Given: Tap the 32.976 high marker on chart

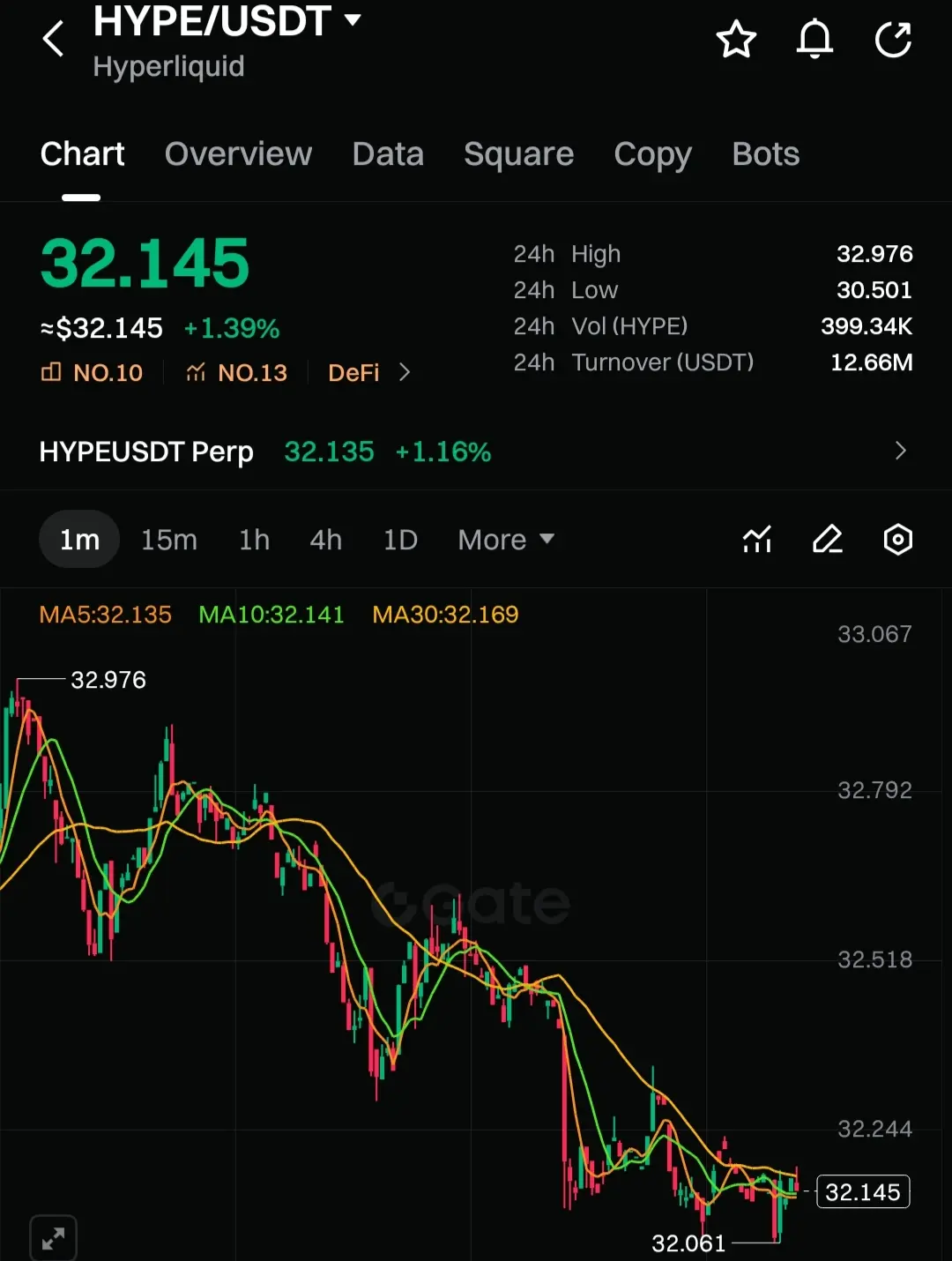Looking at the screenshot, I should pyautogui.click(x=108, y=680).
